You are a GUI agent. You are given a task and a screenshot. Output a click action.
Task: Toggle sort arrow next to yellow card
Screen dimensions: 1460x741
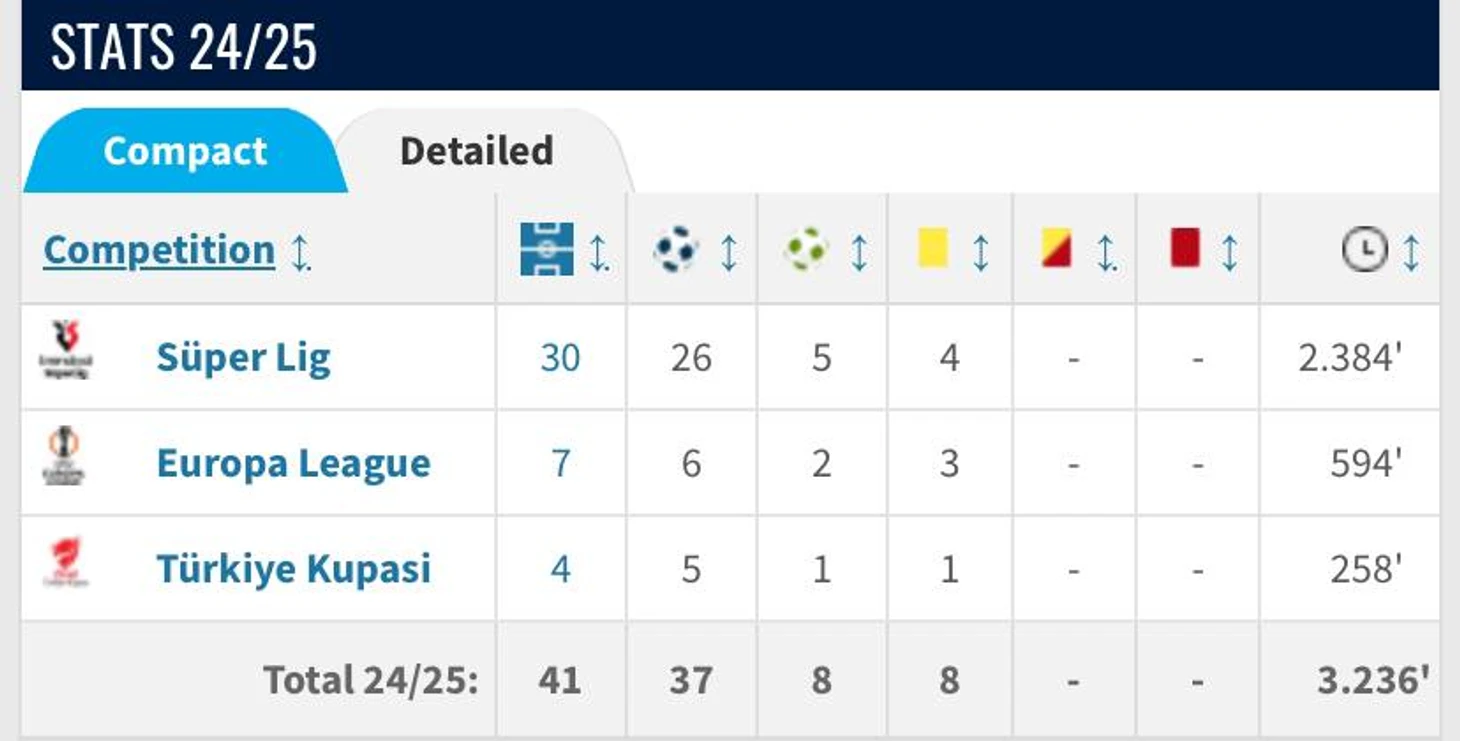[981, 253]
